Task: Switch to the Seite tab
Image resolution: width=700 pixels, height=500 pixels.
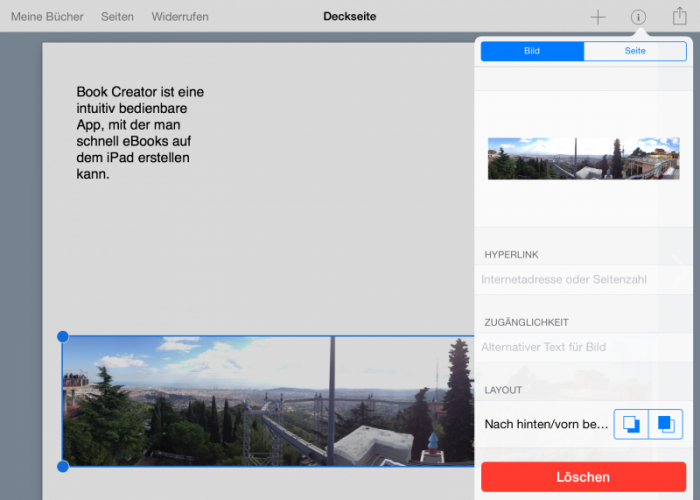Action: pyautogui.click(x=635, y=51)
